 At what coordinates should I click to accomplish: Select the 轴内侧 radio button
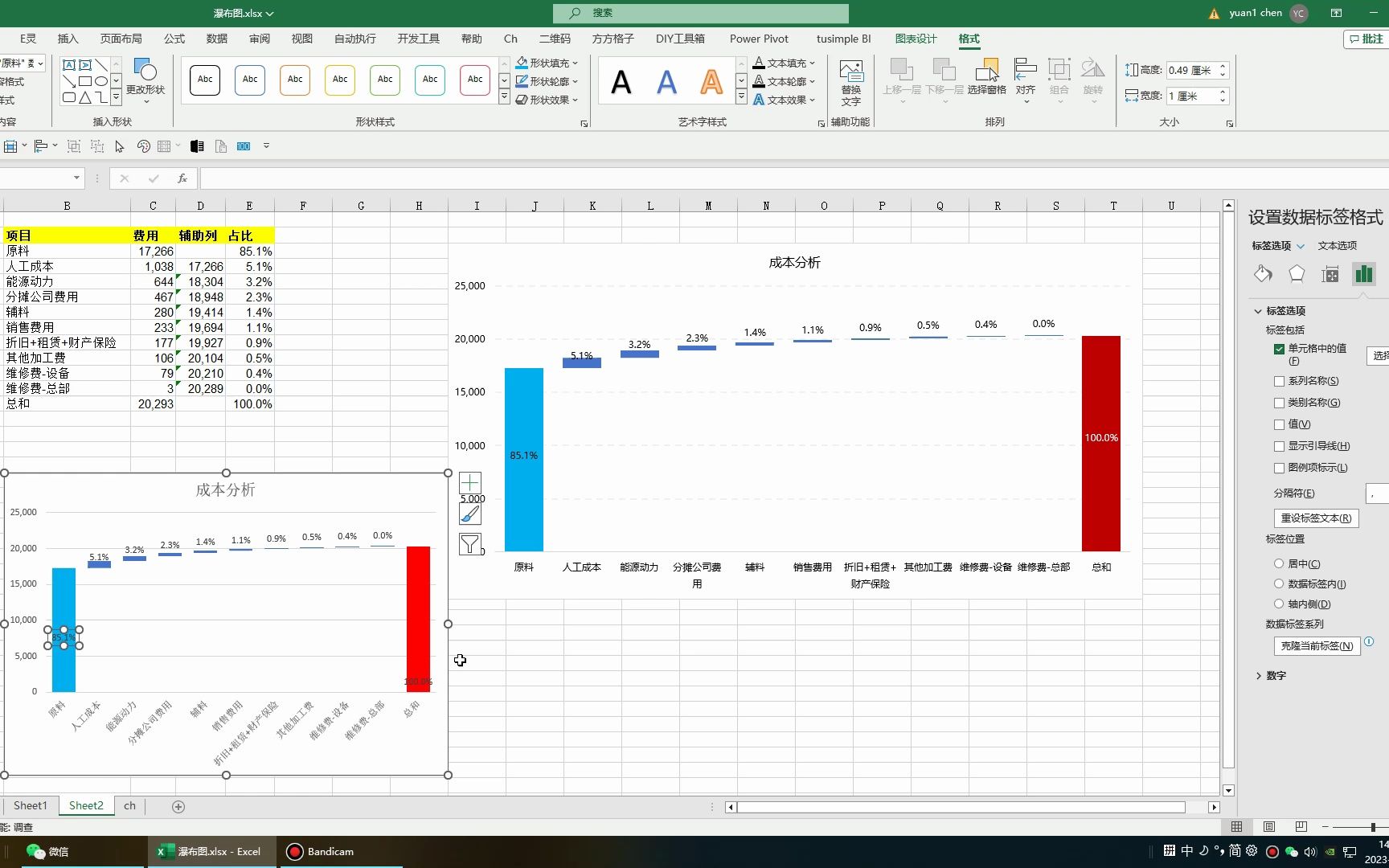click(x=1280, y=604)
